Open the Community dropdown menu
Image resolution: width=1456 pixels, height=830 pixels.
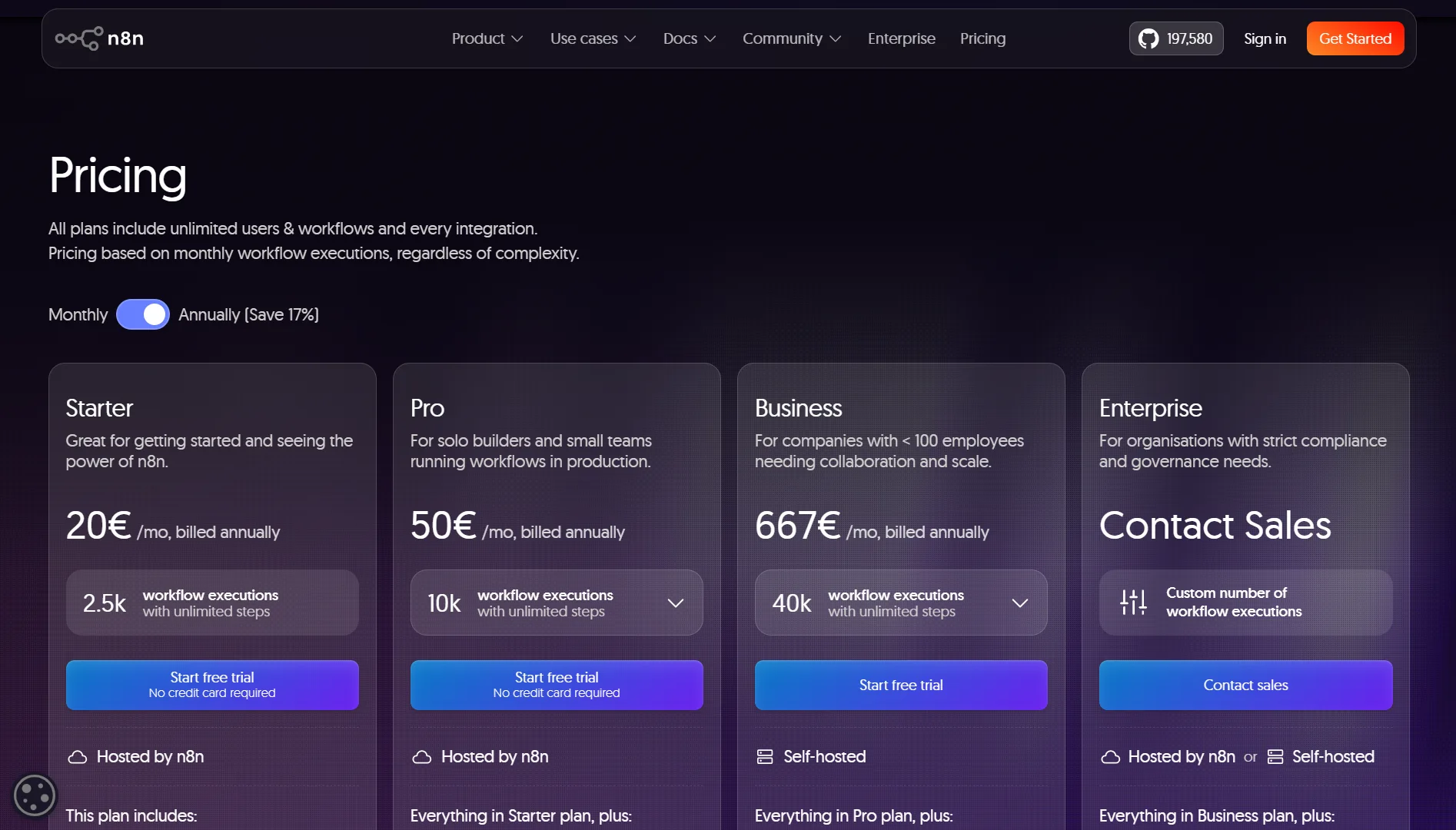[791, 38]
